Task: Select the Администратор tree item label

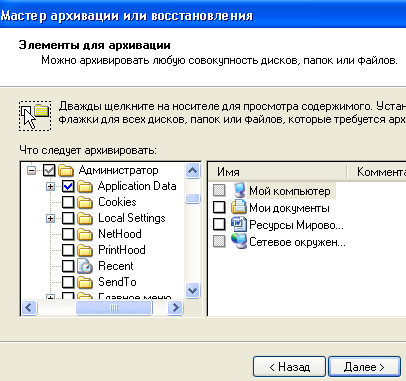Action: [118, 170]
